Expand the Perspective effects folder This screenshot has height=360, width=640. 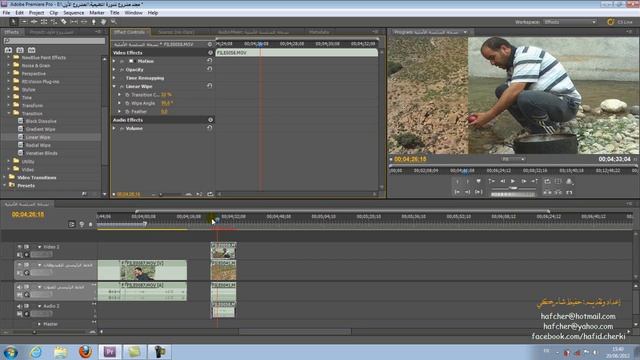coord(9,73)
